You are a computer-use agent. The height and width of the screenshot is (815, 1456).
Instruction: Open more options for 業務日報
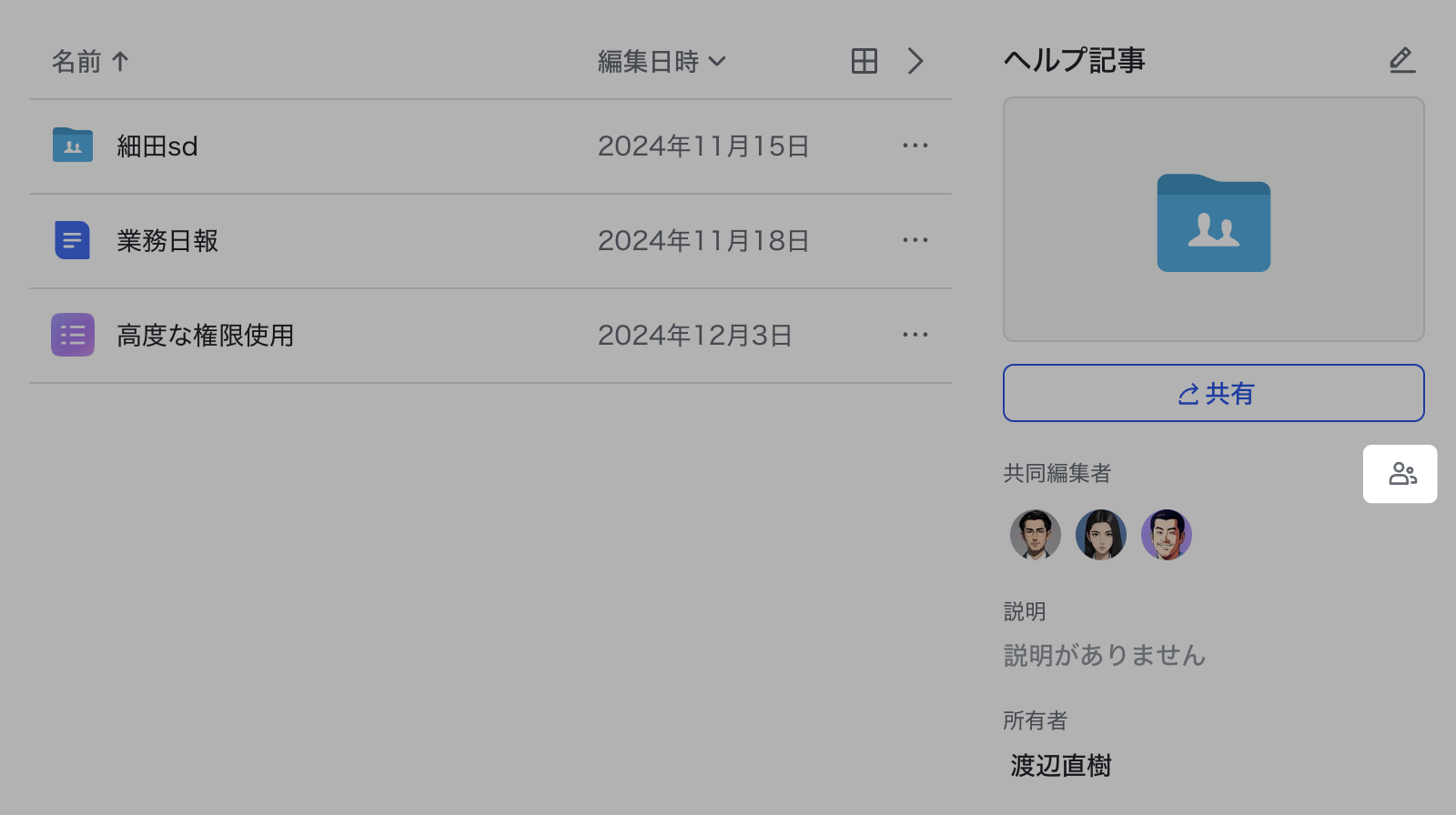point(915,240)
